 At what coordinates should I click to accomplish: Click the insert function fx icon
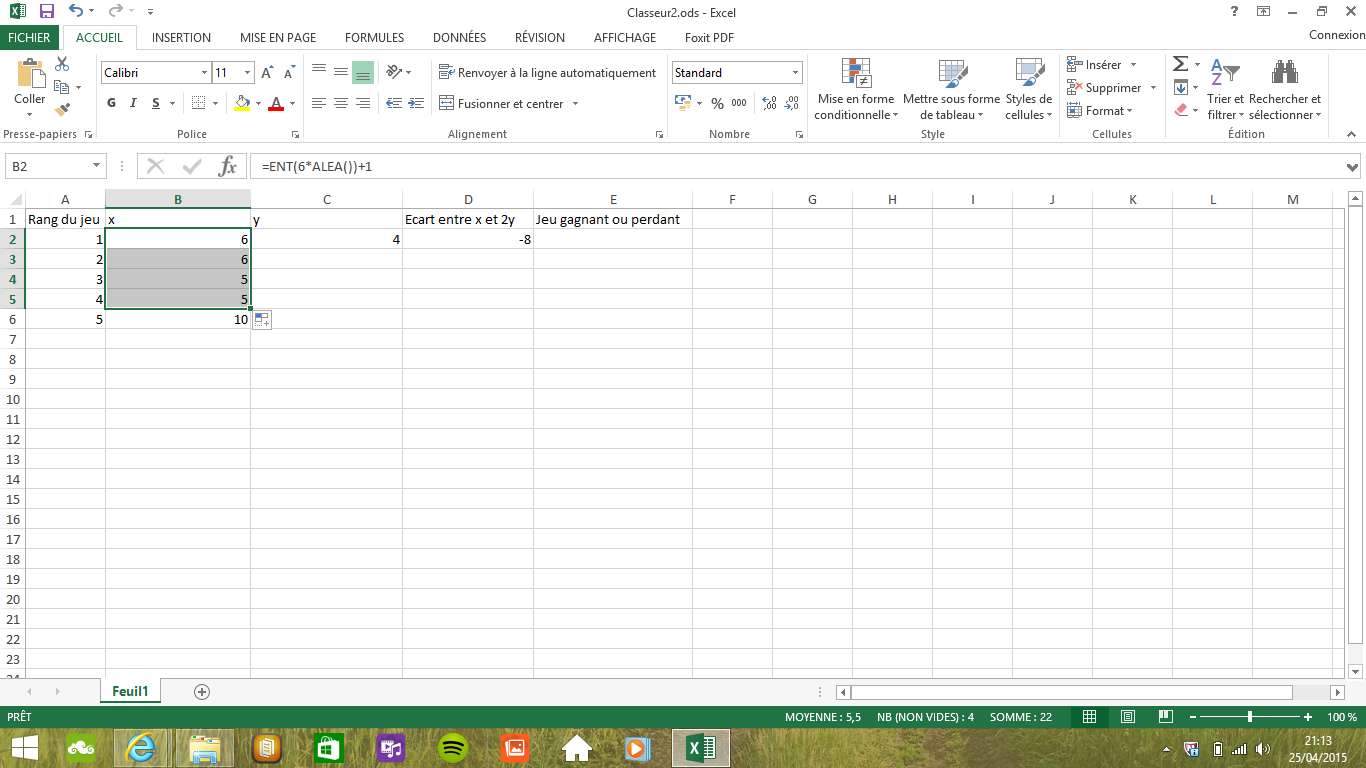(228, 166)
